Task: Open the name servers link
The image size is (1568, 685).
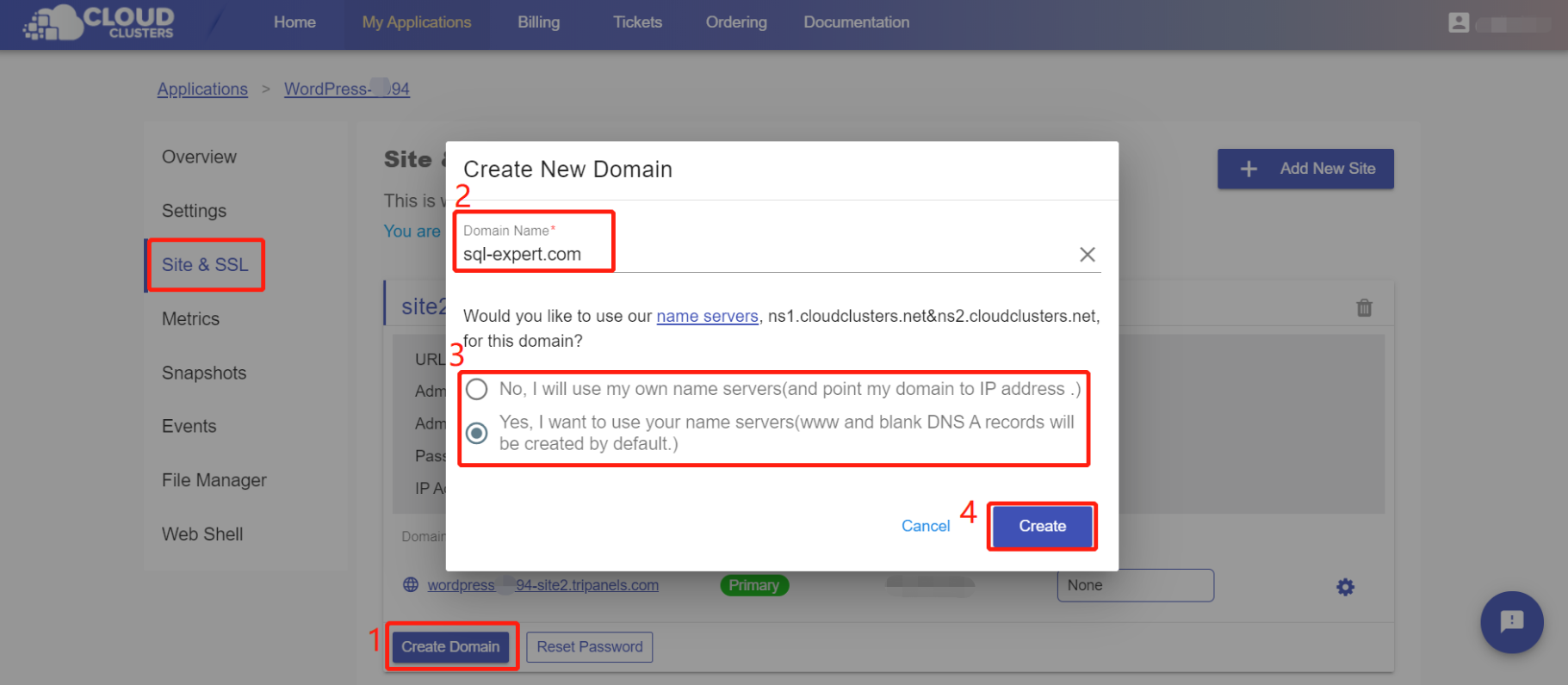Action: tap(708, 317)
